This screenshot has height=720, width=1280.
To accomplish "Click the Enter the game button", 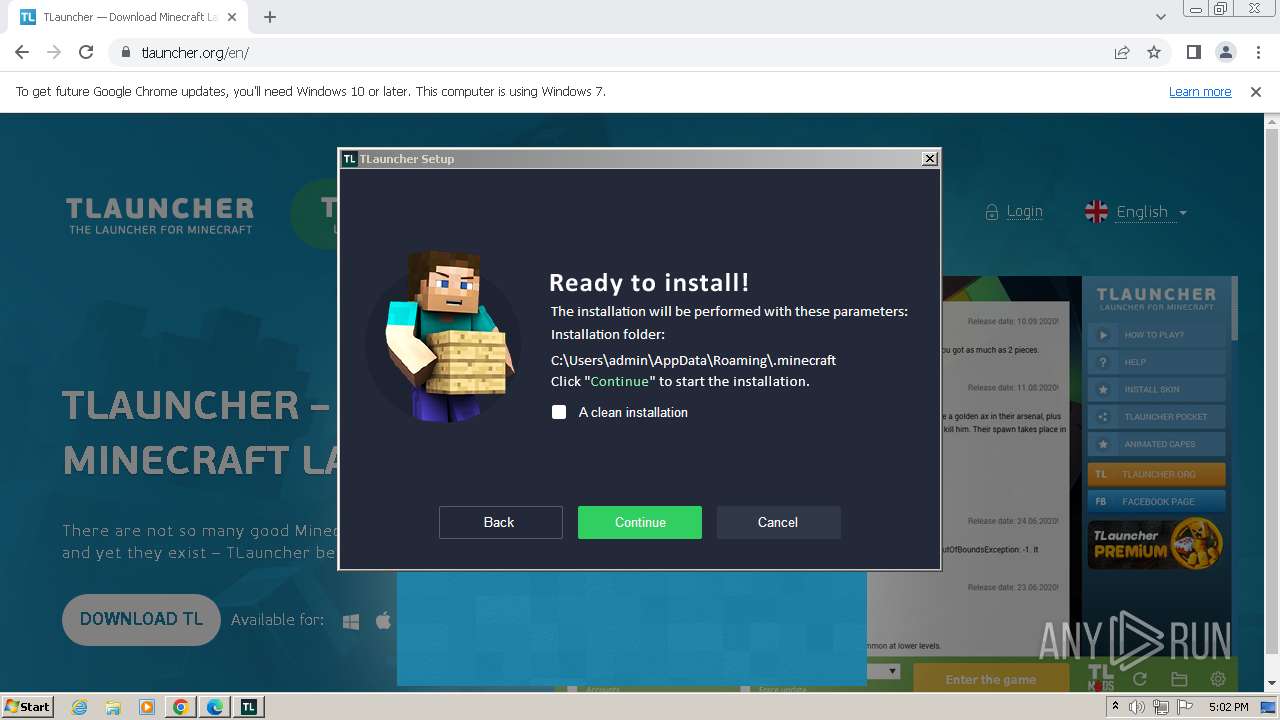I will tap(991, 679).
